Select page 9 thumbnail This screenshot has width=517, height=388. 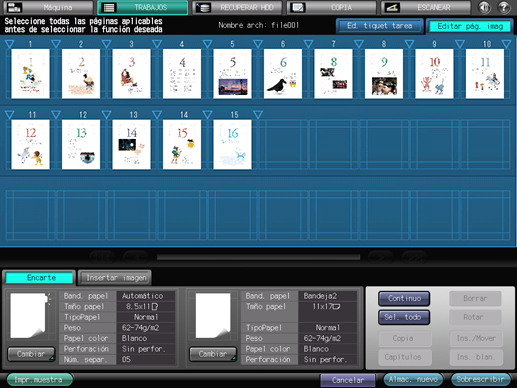click(x=434, y=74)
